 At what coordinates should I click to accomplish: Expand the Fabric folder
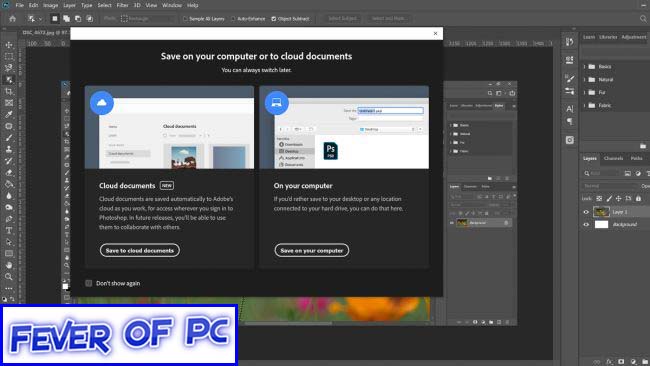(x=585, y=105)
